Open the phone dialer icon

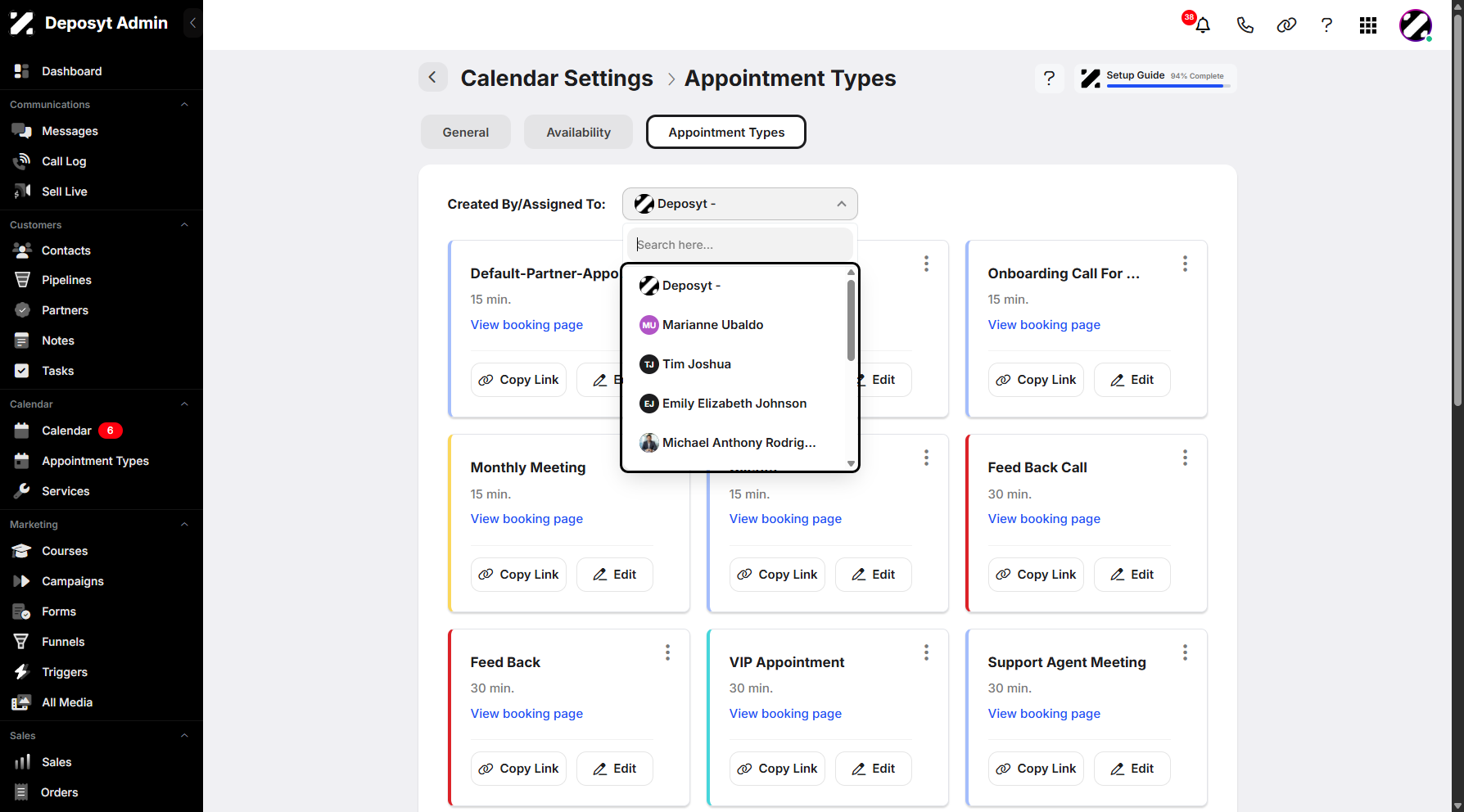1245,25
